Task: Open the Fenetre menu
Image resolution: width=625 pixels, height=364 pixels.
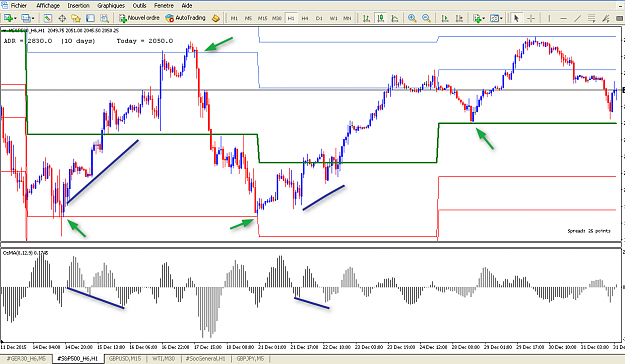Action: (x=164, y=6)
